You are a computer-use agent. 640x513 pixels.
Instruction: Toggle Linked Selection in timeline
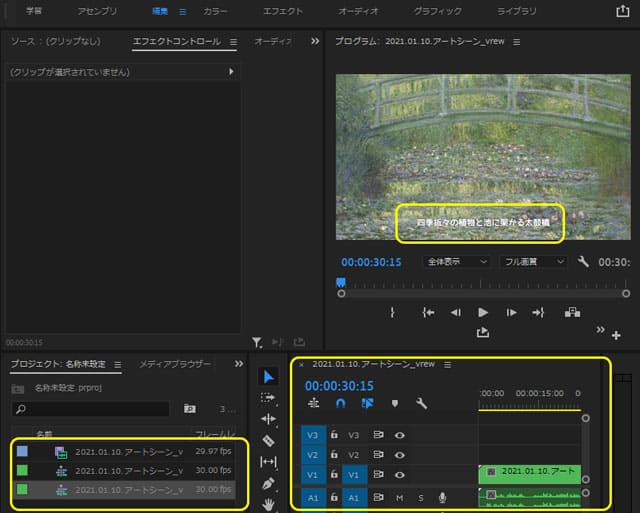tap(367, 403)
